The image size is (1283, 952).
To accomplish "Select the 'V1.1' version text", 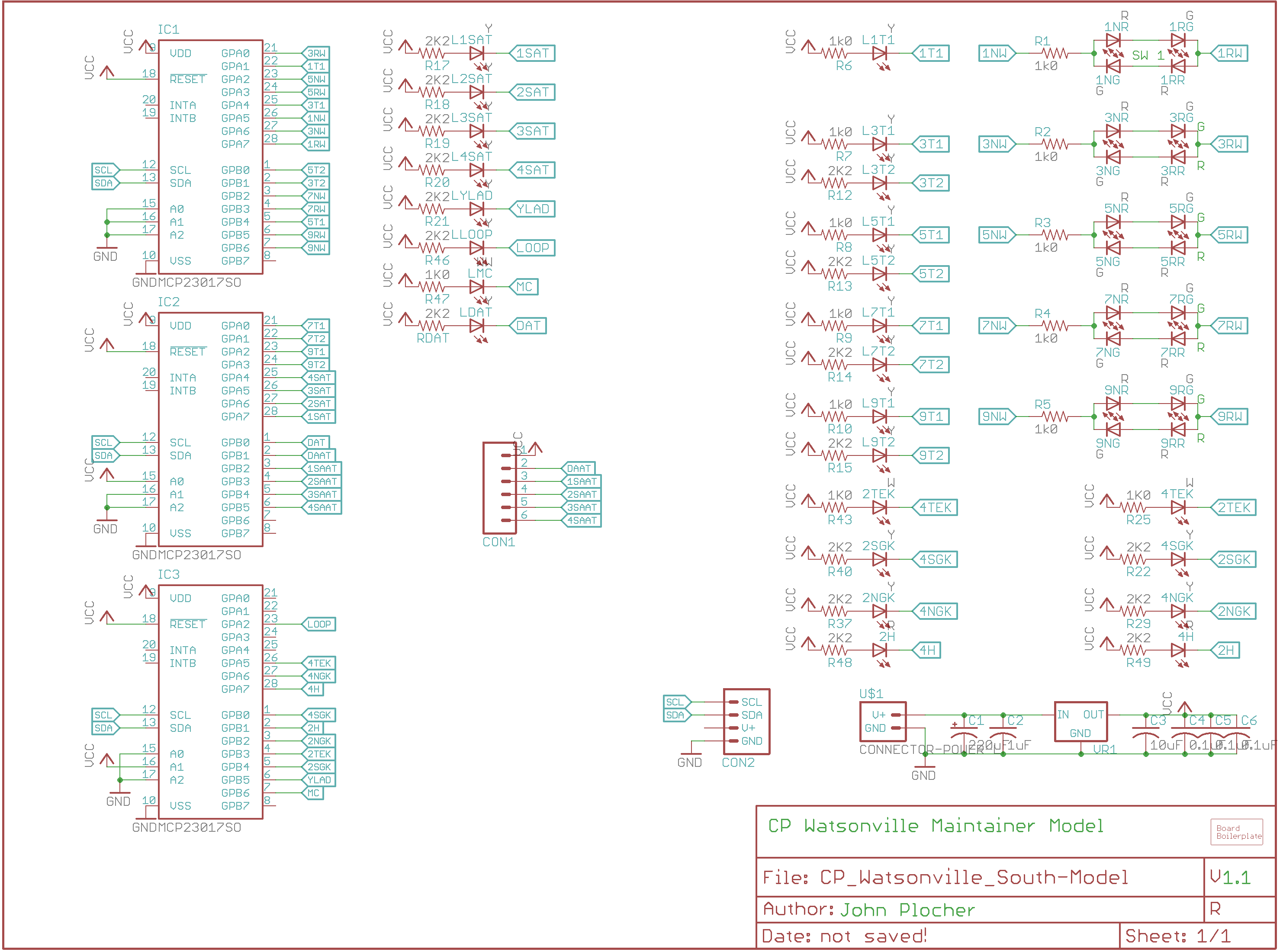I will pos(1230,878).
